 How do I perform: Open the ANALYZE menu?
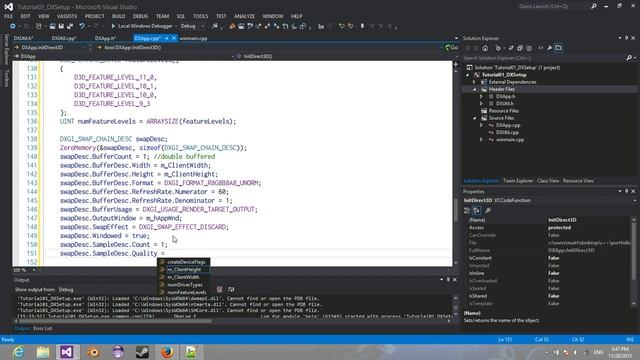[x=244, y=16]
